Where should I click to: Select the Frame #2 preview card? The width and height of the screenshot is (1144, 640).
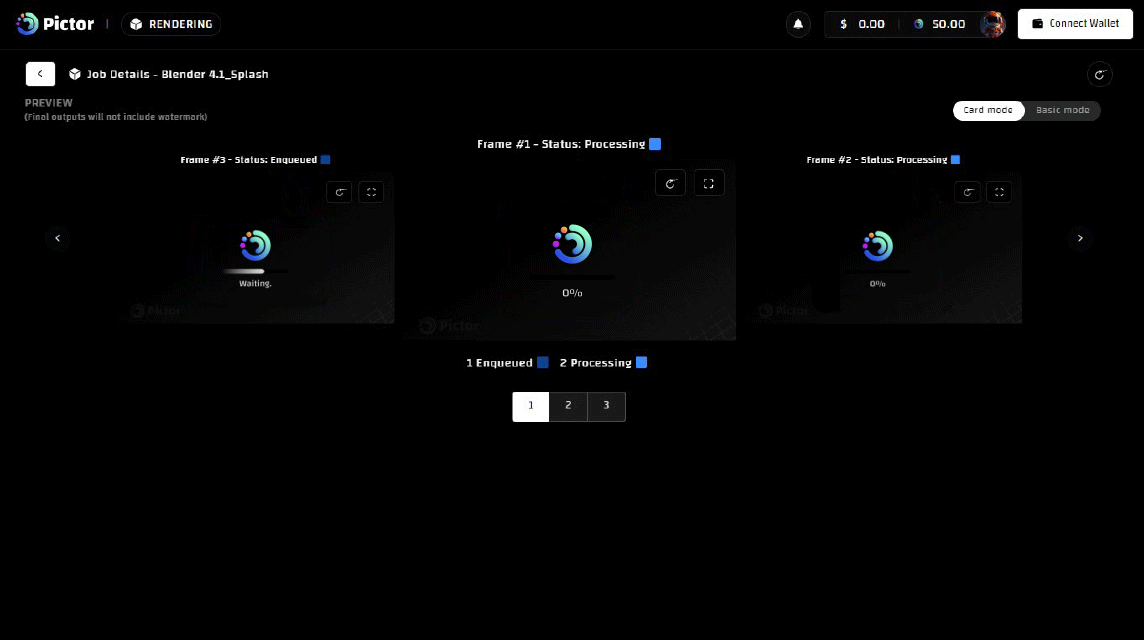pyautogui.click(x=884, y=248)
